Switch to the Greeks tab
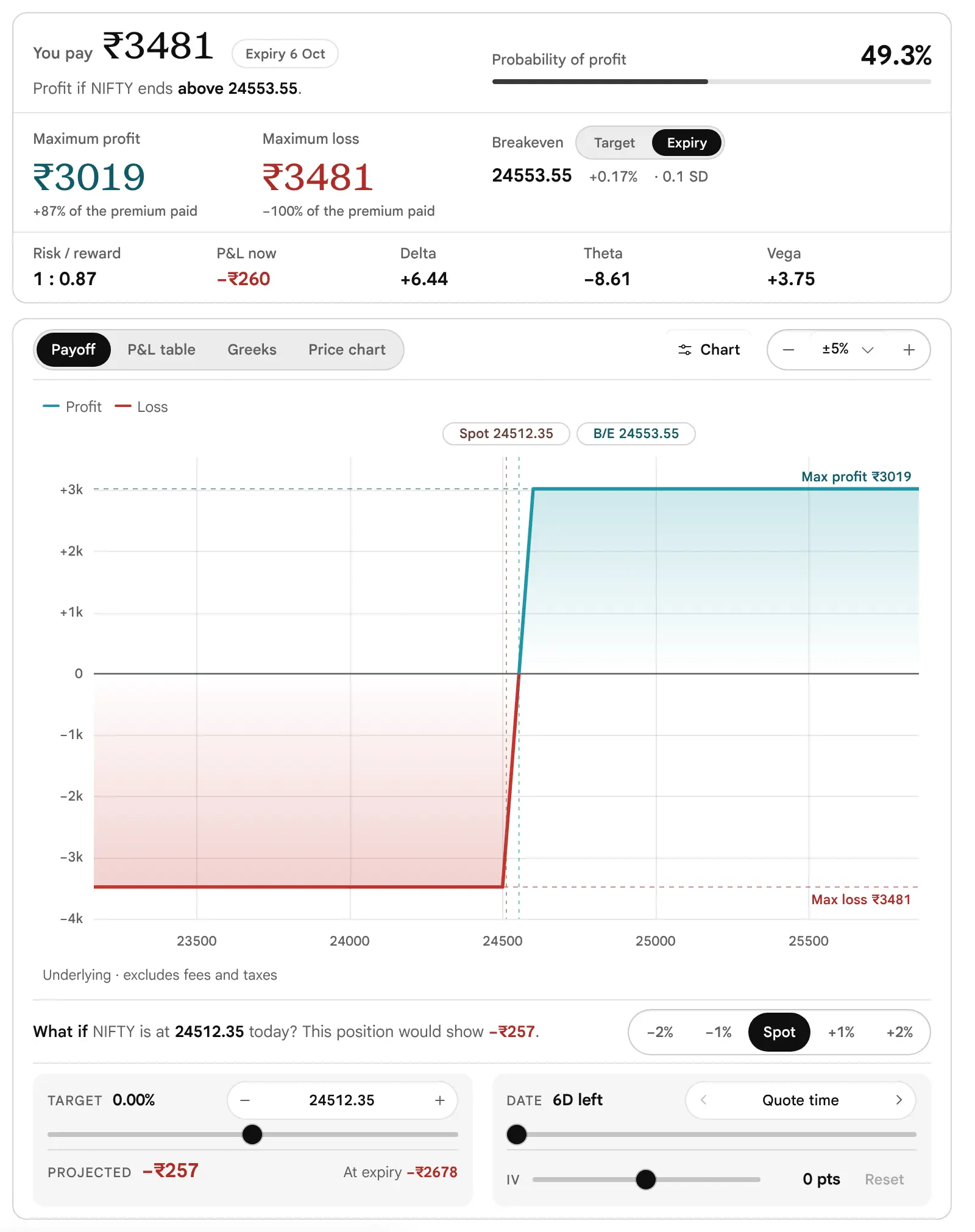The height and width of the screenshot is (1232, 975). click(252, 350)
